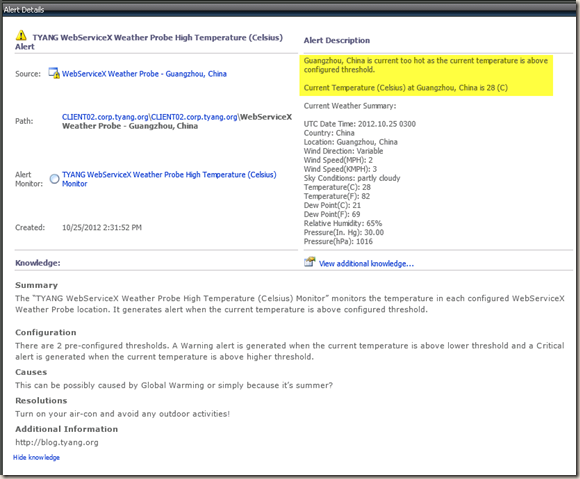Click the WebServiceX Weather Probe source icon
The height and width of the screenshot is (479, 580).
(54, 73)
